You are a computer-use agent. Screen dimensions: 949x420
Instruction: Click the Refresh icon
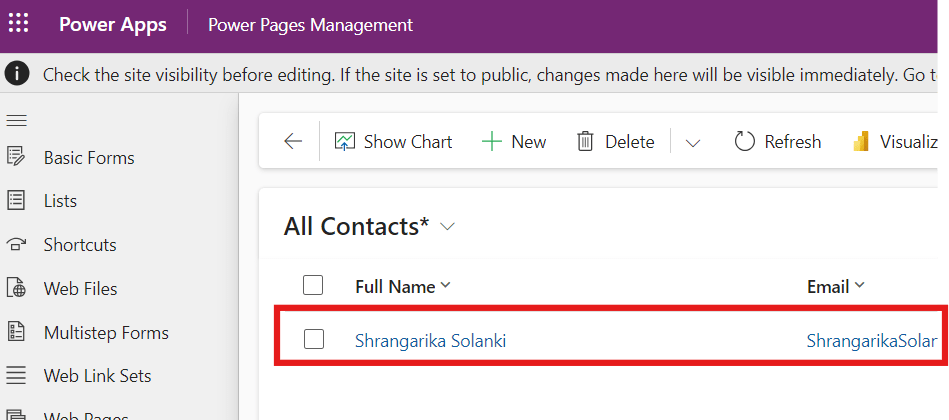pyautogui.click(x=744, y=142)
